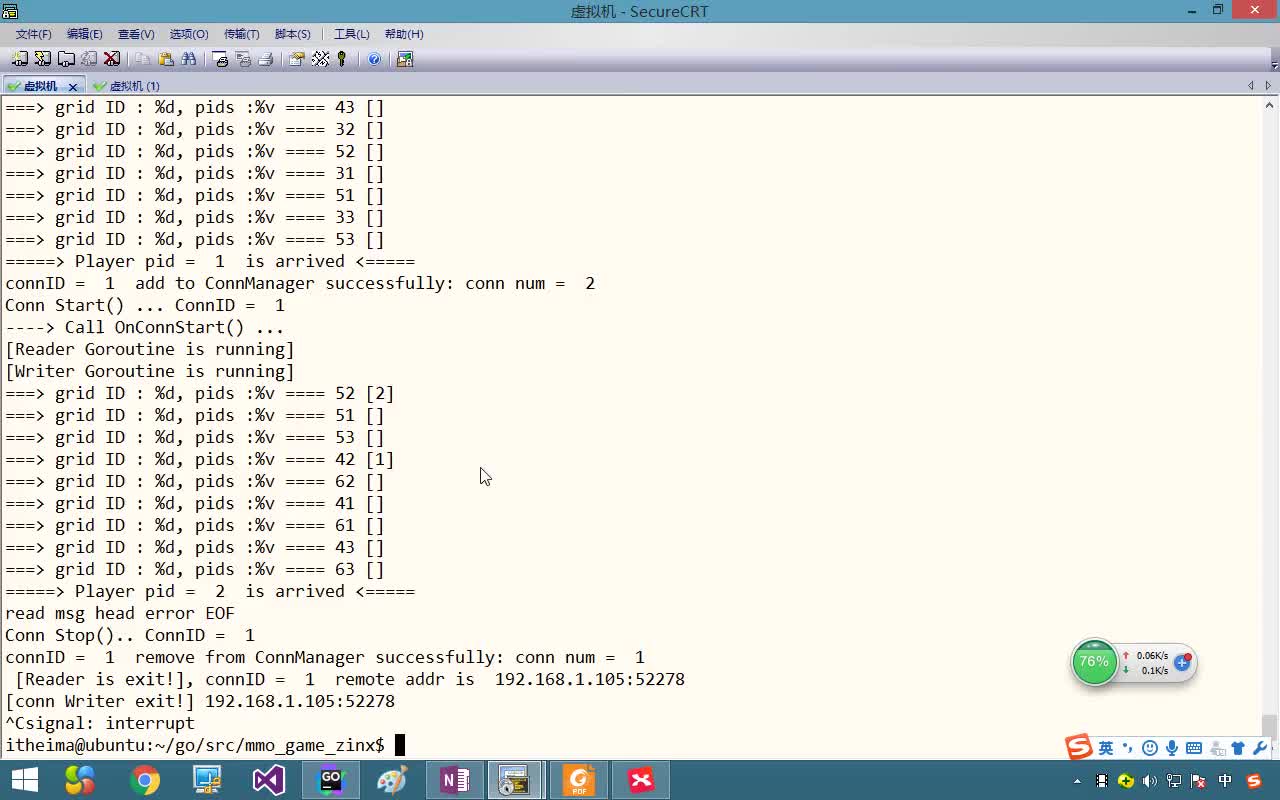Open the Help question-mark icon
Image resolution: width=1280 pixels, height=800 pixels.
(374, 59)
